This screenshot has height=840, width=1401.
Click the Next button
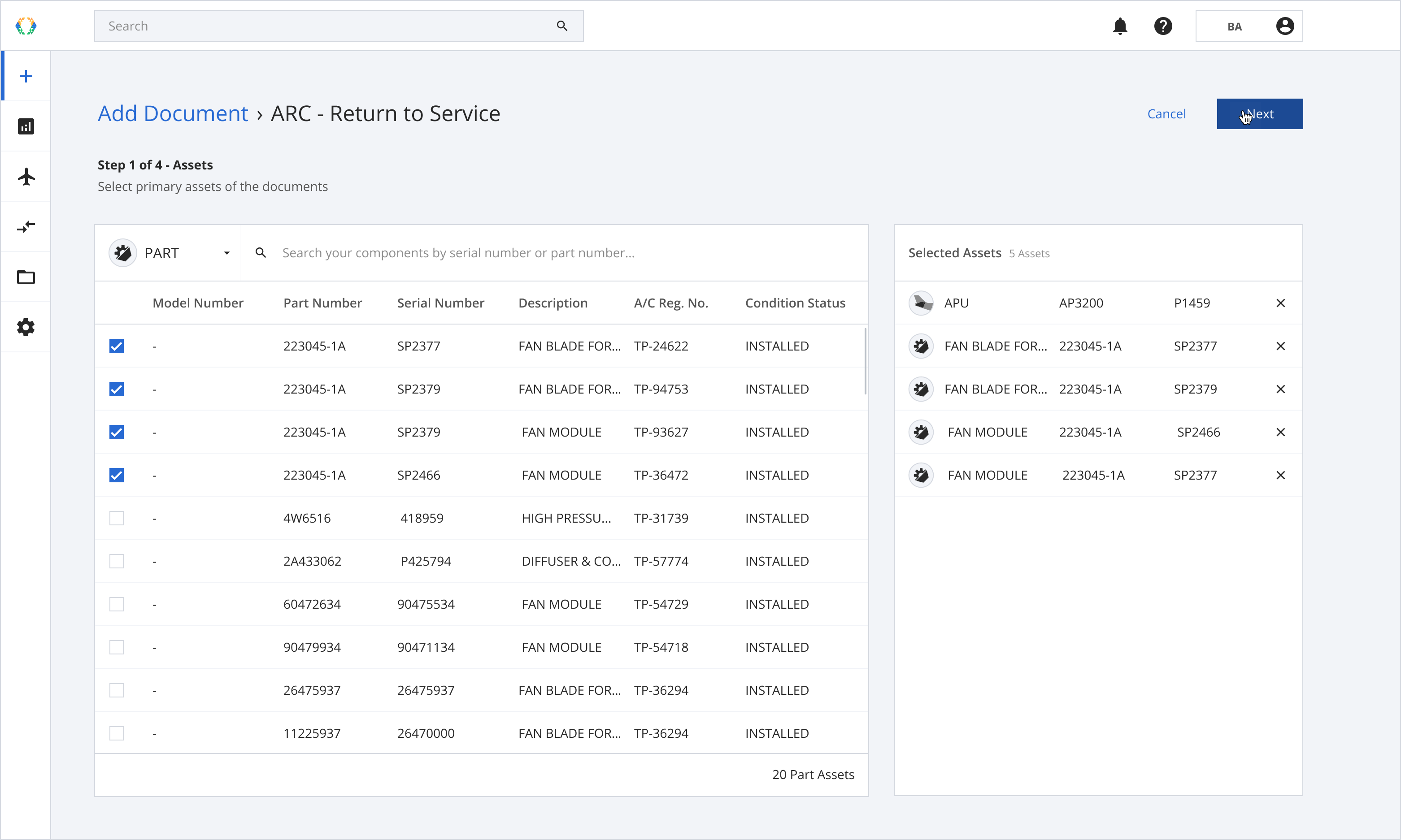(1259, 114)
